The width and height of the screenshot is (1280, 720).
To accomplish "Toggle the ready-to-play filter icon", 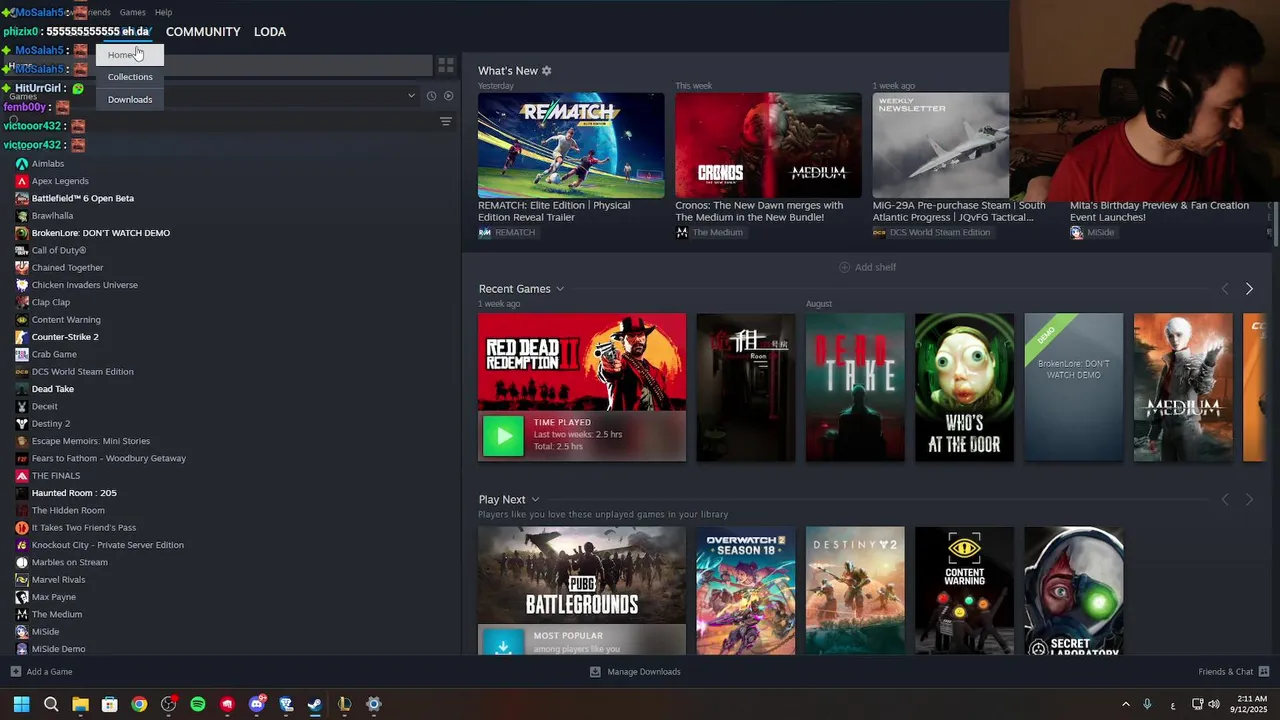I will [x=448, y=96].
